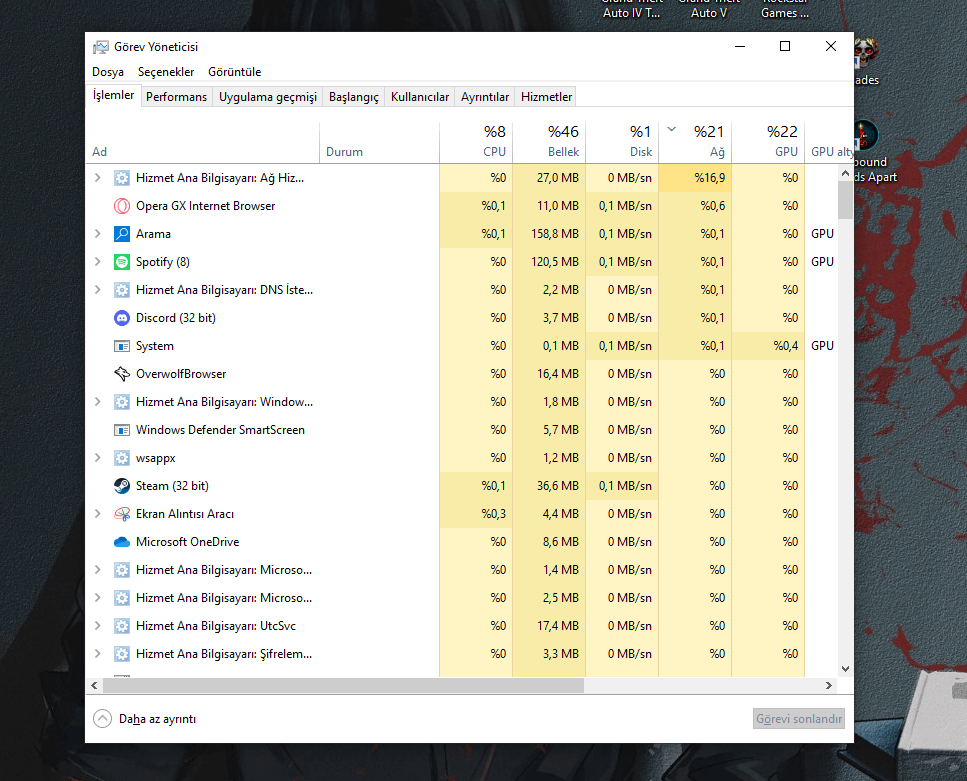Expand the Hizmet Ana Bilgisayarı: Window... row
The image size is (967, 781).
point(97,402)
